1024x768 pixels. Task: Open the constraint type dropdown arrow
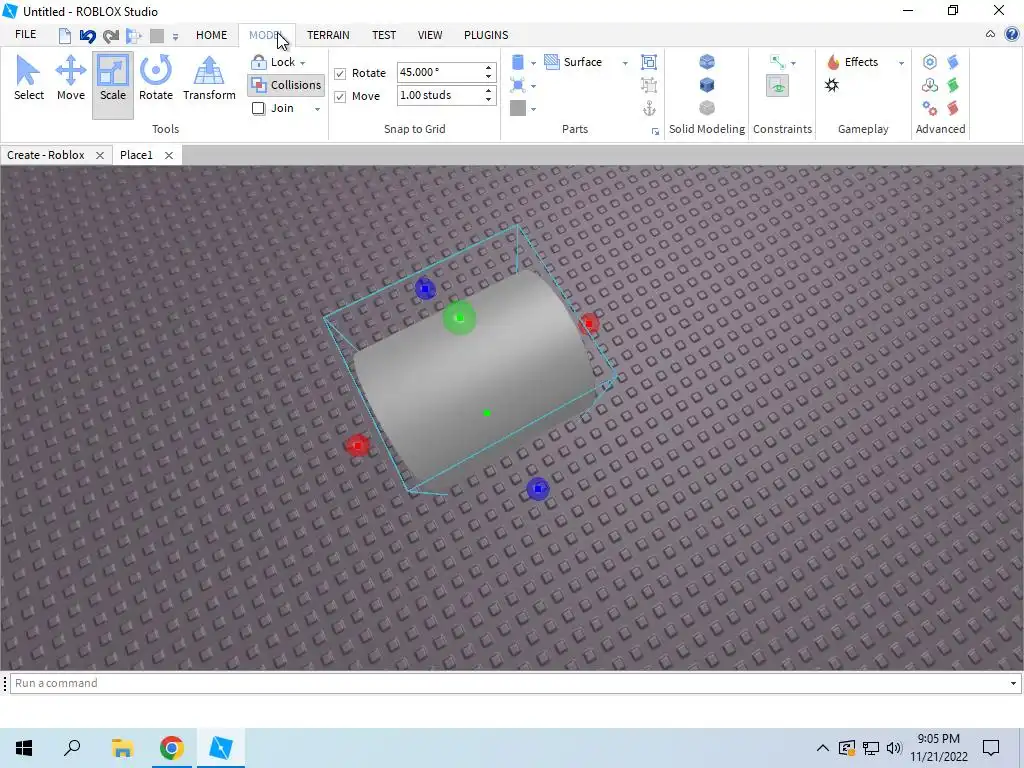[x=793, y=63]
